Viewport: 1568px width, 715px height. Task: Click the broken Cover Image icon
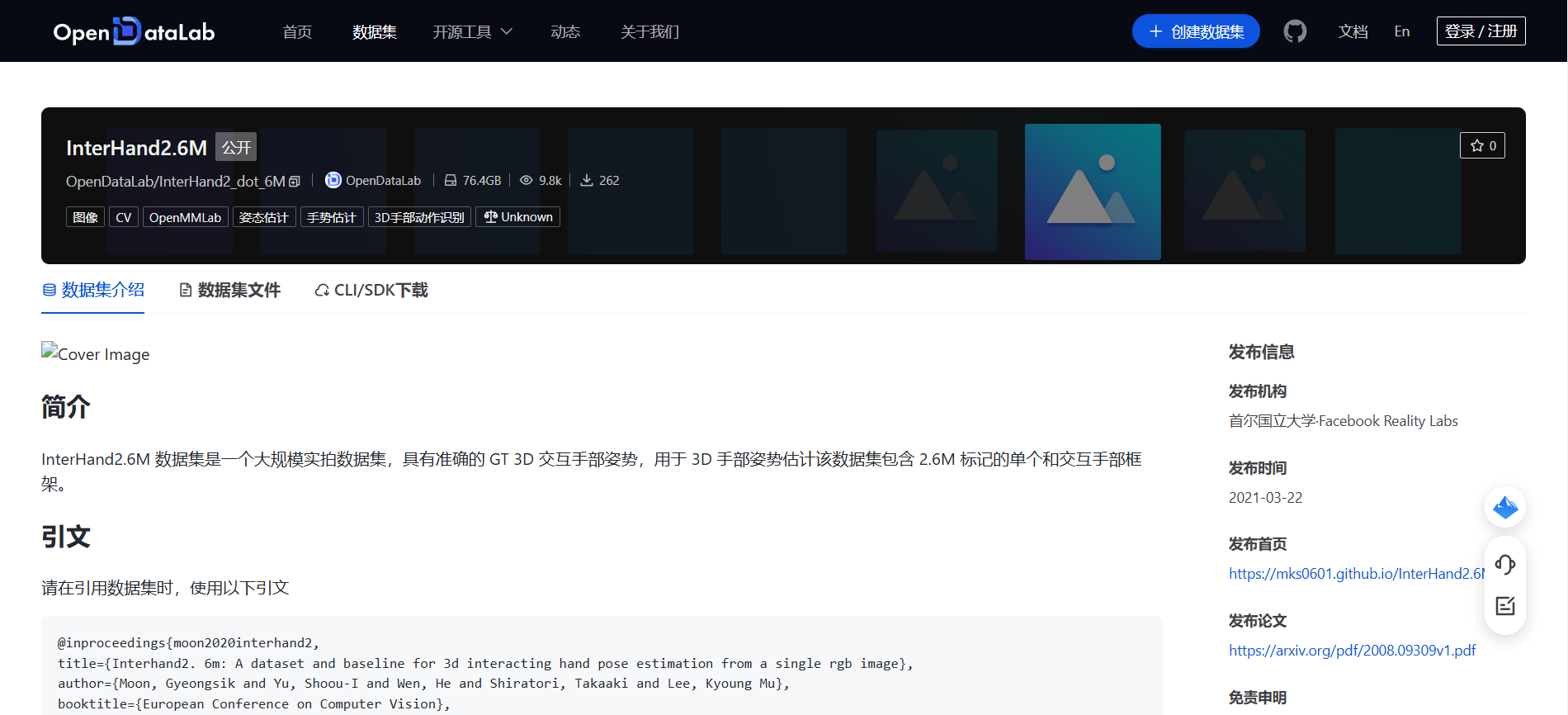pos(50,350)
